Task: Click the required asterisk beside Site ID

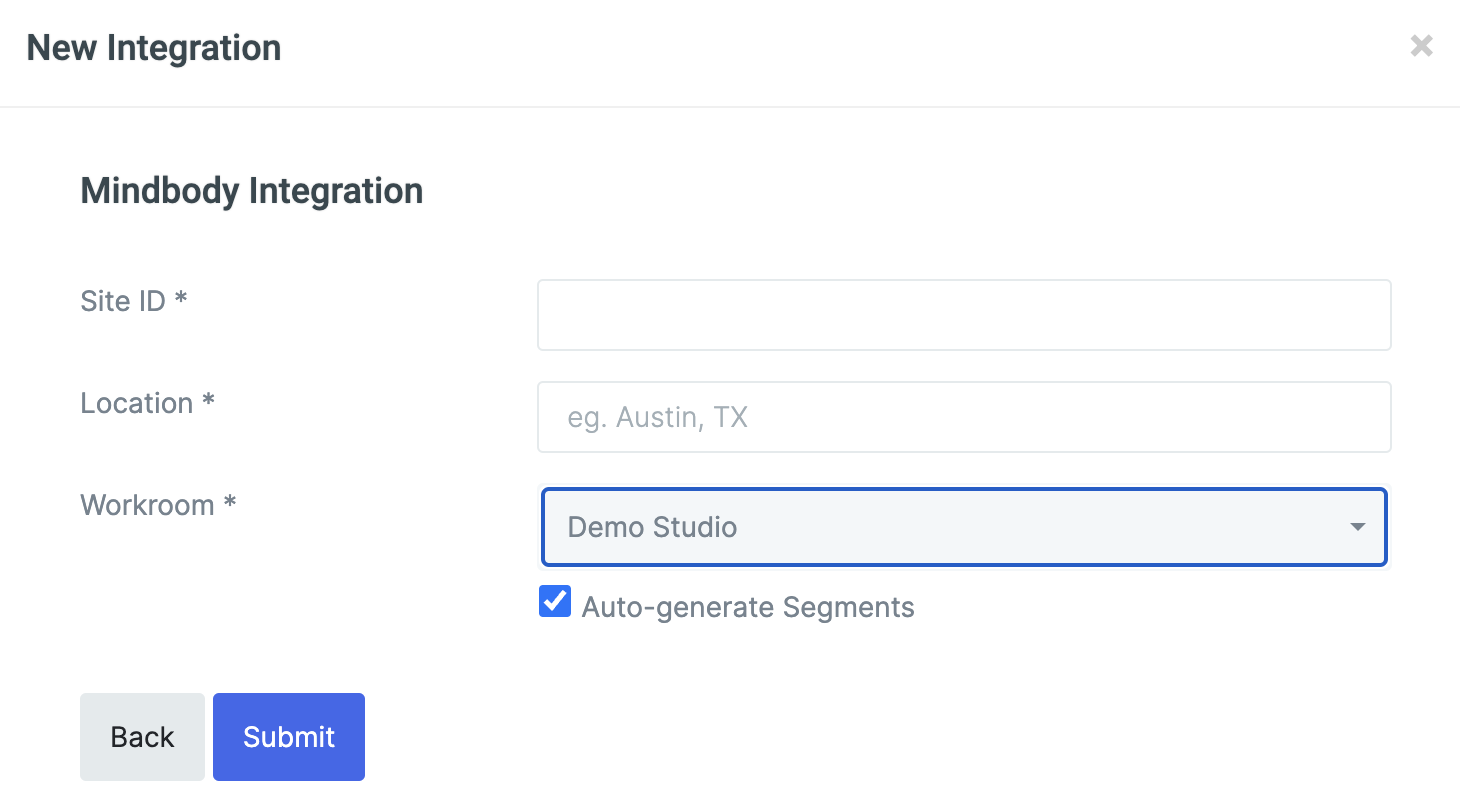Action: tap(181, 300)
